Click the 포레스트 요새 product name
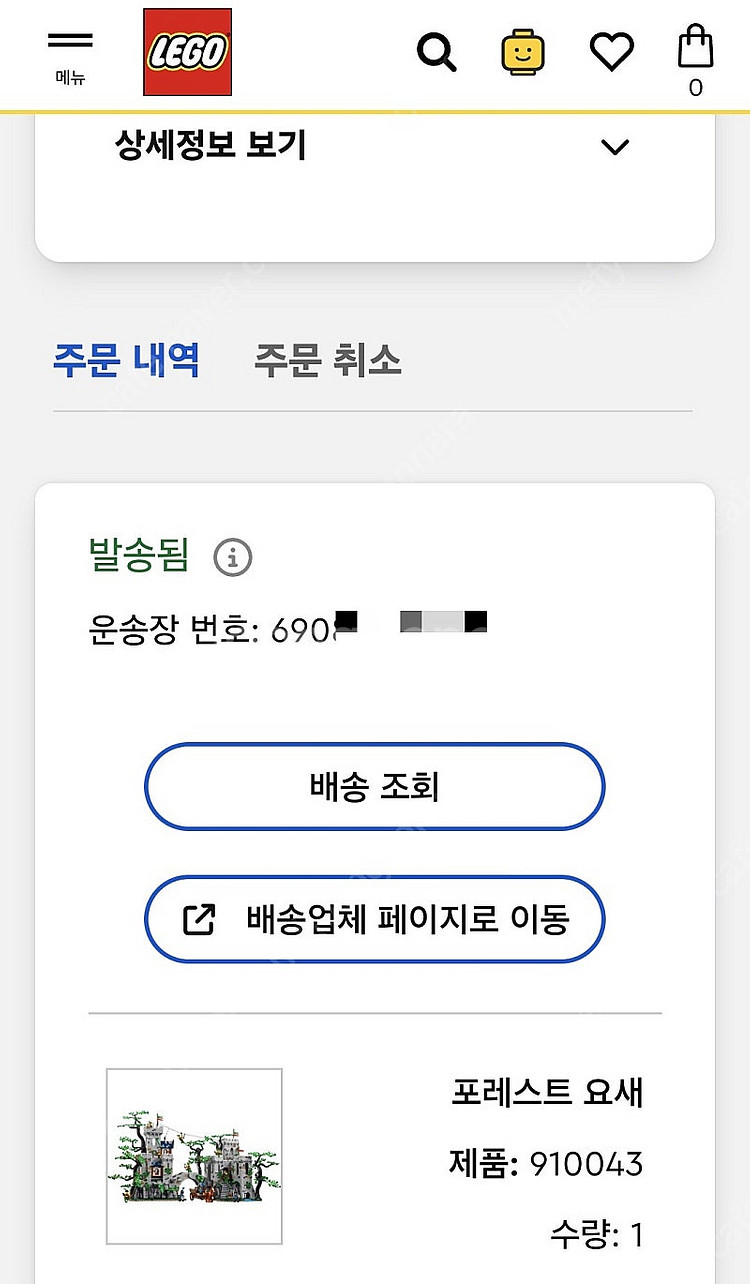Screen dimensions: 750x1284 tap(546, 1092)
